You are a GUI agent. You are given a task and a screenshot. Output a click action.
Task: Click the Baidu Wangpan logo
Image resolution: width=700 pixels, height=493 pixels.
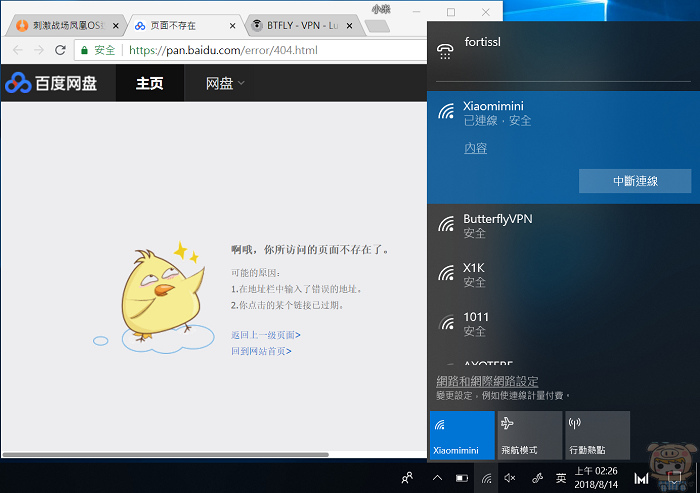point(51,84)
